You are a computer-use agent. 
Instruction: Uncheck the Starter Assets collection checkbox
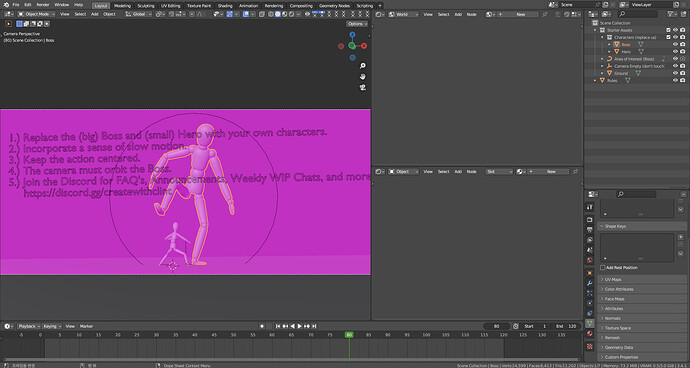click(x=668, y=30)
